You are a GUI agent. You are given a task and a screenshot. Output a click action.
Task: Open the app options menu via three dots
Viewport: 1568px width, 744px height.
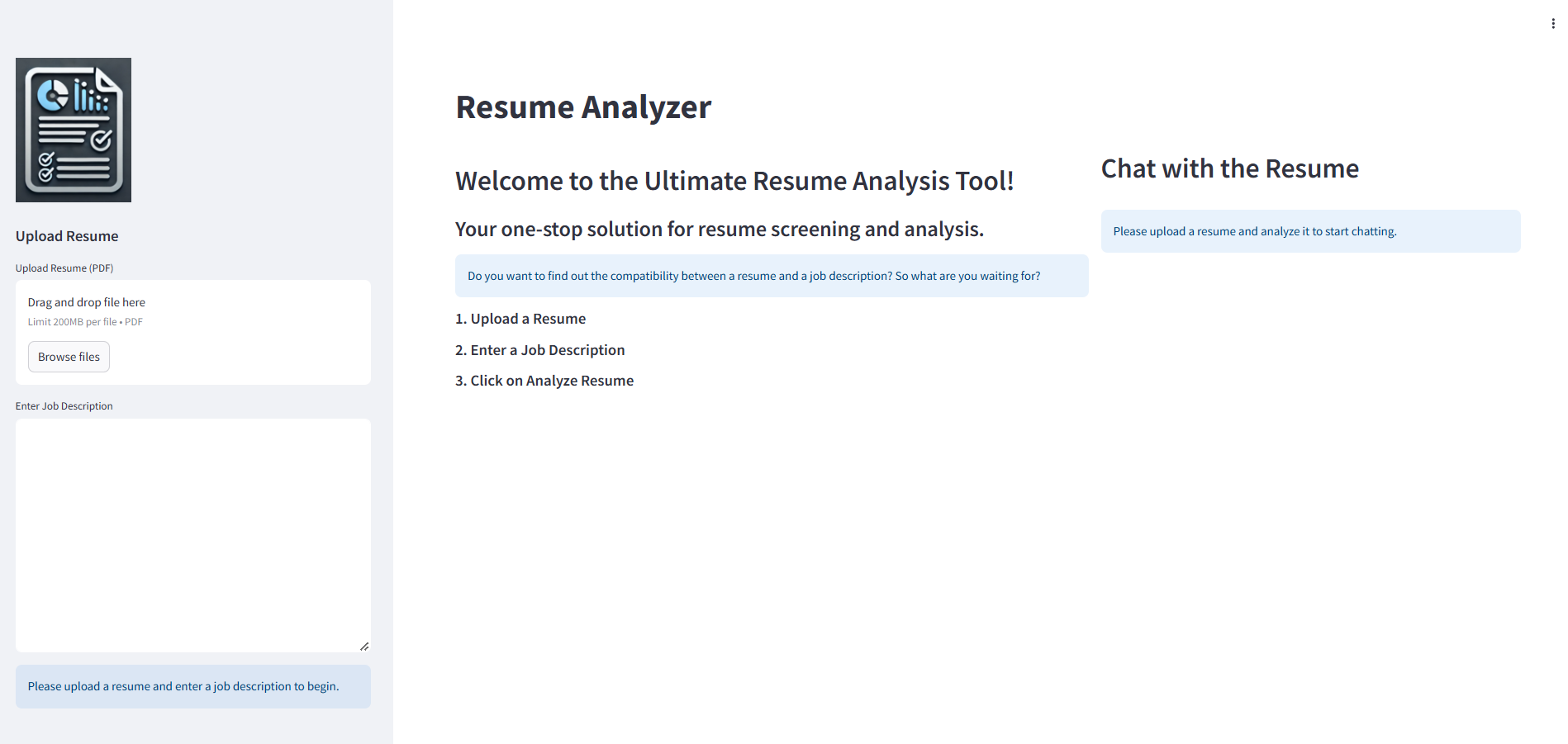click(x=1551, y=23)
